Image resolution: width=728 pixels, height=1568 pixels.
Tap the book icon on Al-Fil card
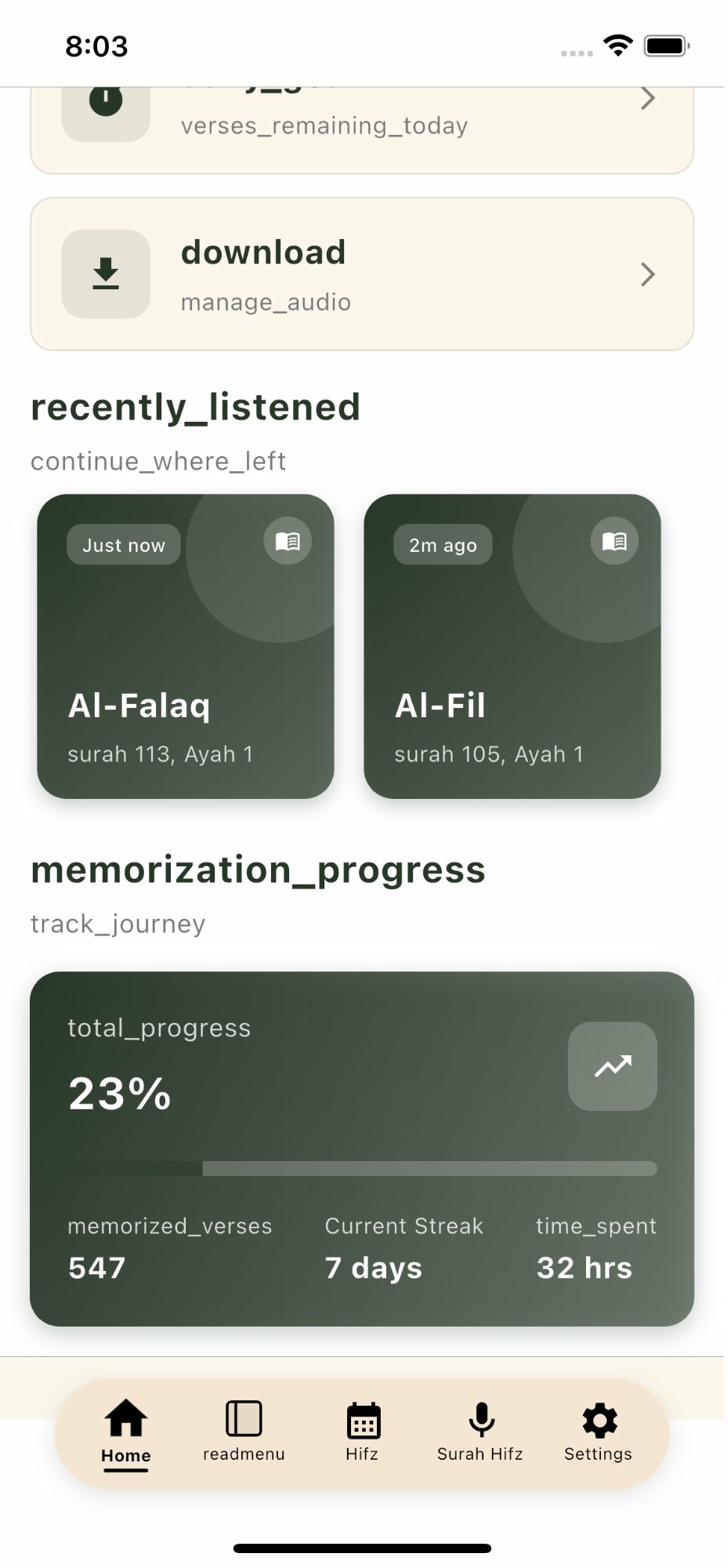614,541
